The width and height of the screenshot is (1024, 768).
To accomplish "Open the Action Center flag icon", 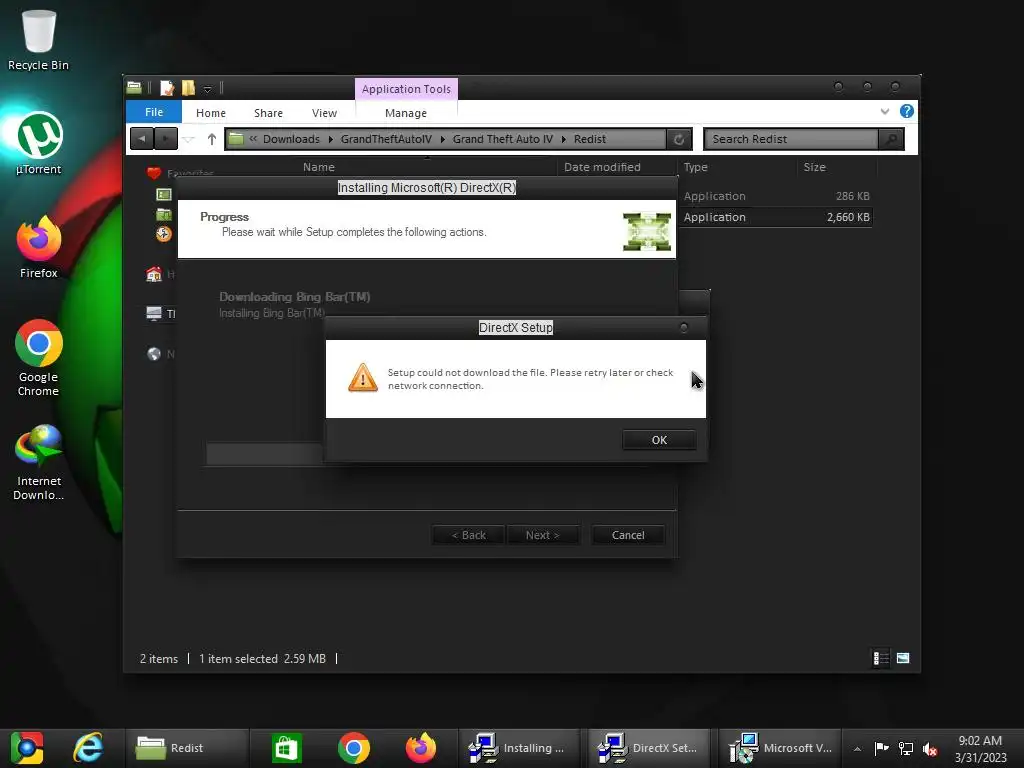I will pyautogui.click(x=882, y=748).
